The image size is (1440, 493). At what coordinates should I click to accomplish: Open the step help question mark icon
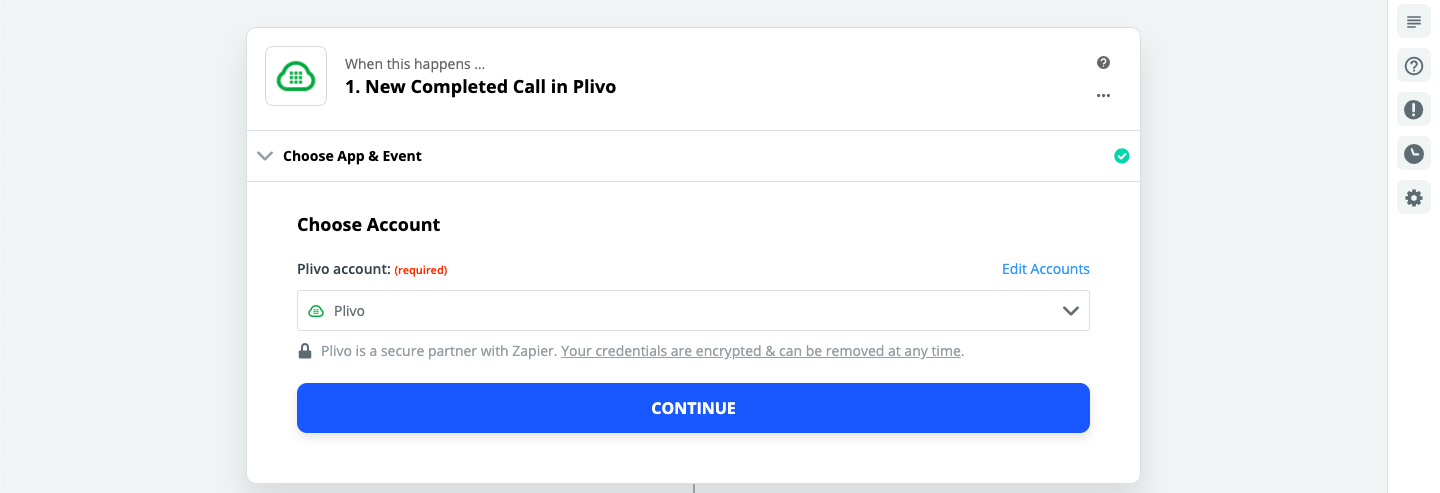tap(1103, 63)
